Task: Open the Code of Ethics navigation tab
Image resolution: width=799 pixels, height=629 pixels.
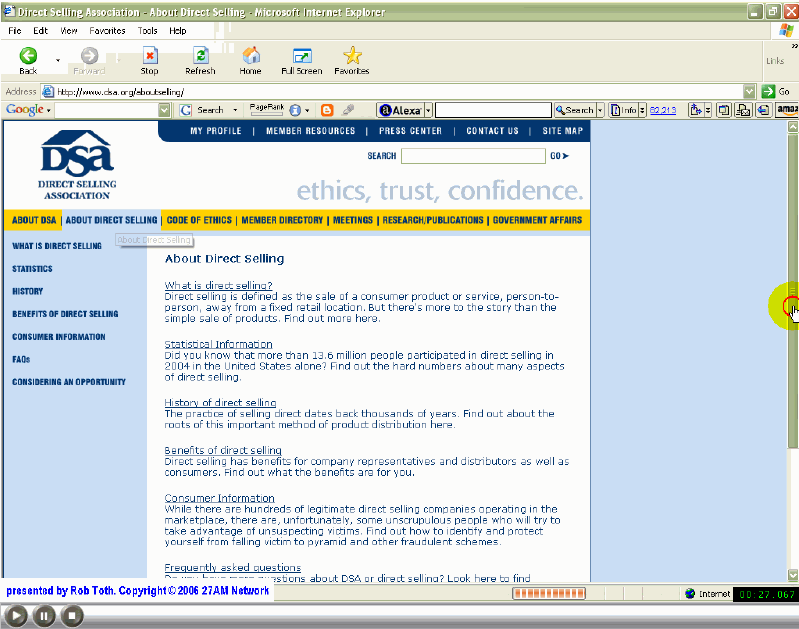Action: click(x=199, y=220)
